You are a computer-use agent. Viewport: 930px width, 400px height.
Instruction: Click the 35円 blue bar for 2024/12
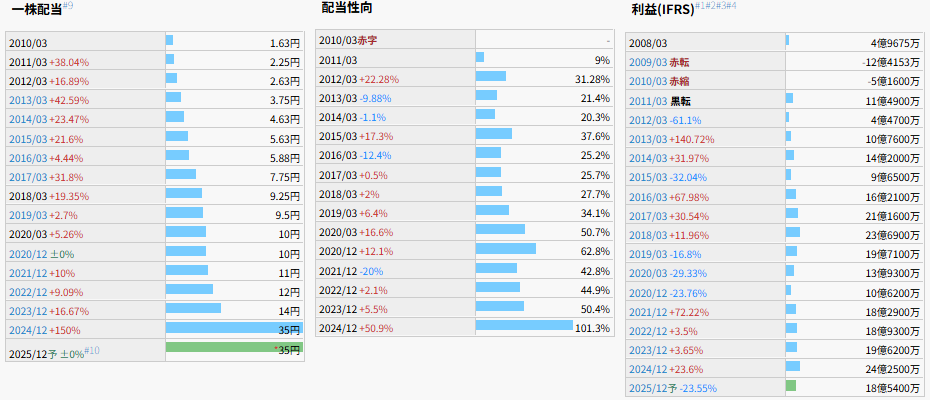[233, 328]
